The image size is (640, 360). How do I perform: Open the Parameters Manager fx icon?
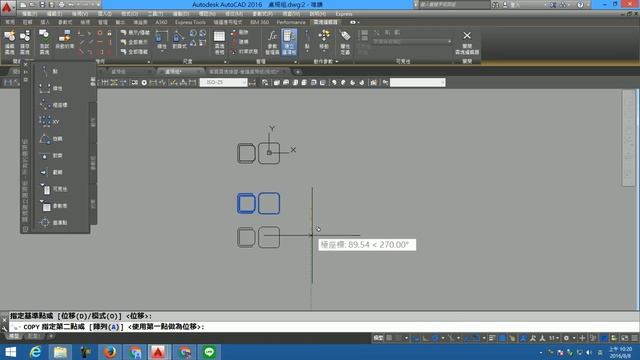coord(272,42)
